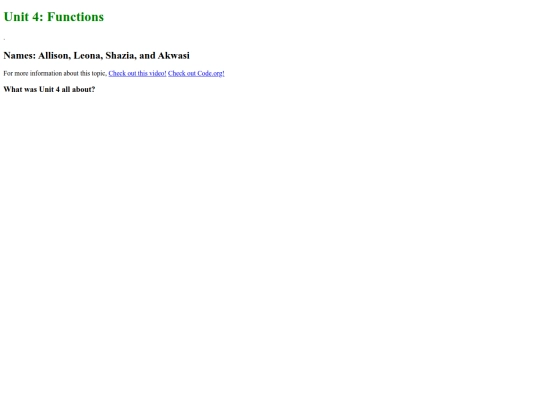Click the word 'and' between Shazia and Akwasi

click(x=147, y=55)
